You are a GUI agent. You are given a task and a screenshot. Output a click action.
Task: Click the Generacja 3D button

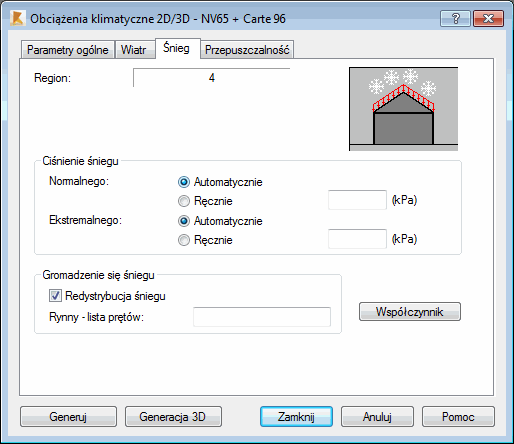tap(173, 417)
